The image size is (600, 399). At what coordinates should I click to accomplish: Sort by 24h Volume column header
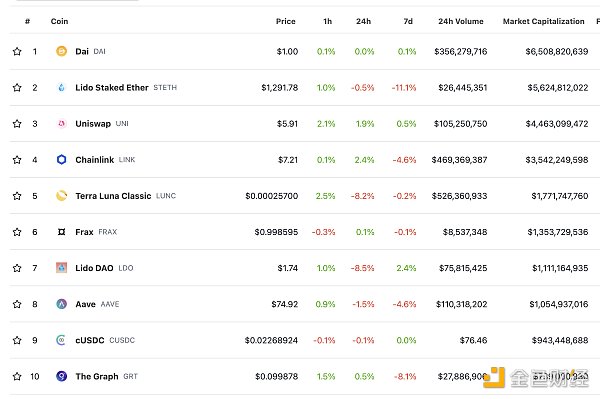click(x=461, y=21)
